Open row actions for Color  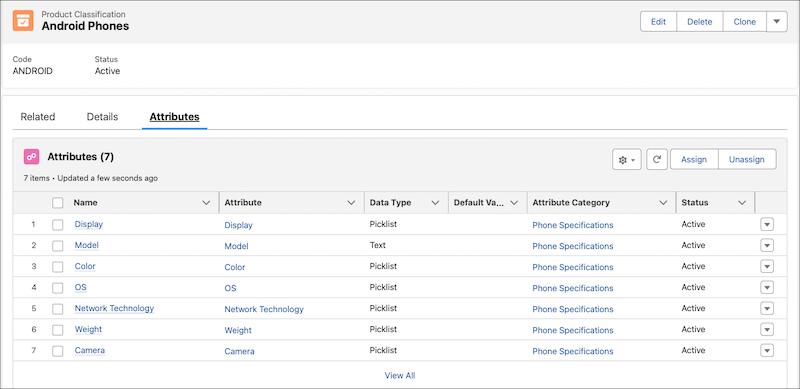click(x=767, y=266)
